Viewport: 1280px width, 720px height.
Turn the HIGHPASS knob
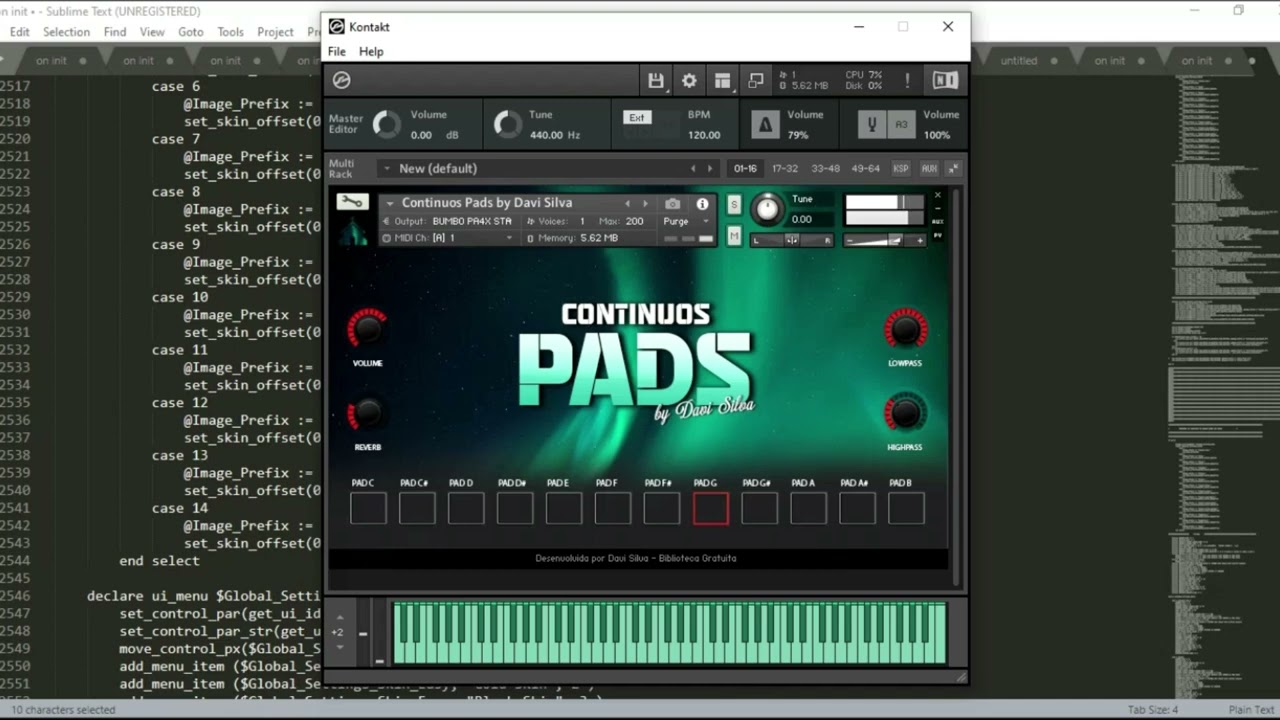[905, 414]
